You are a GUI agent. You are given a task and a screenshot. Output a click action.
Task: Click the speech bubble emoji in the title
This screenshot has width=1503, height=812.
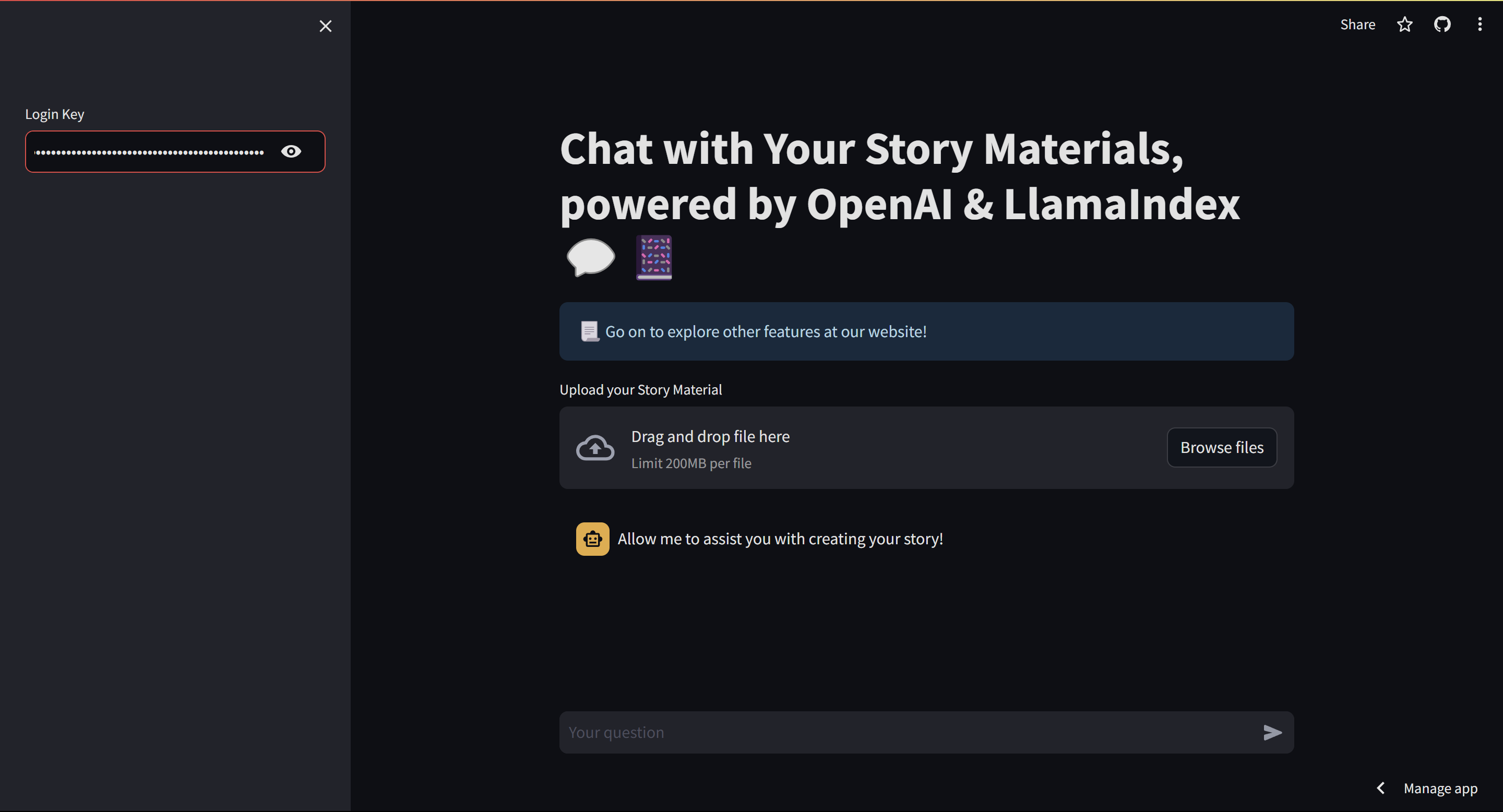[590, 257]
